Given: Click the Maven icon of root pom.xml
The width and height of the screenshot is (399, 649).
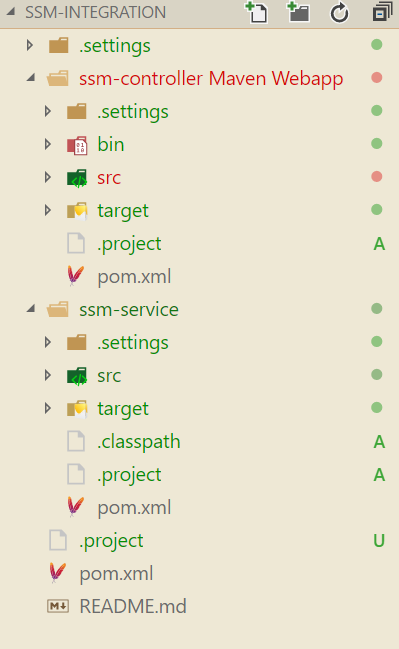Looking at the screenshot, I should (58, 573).
